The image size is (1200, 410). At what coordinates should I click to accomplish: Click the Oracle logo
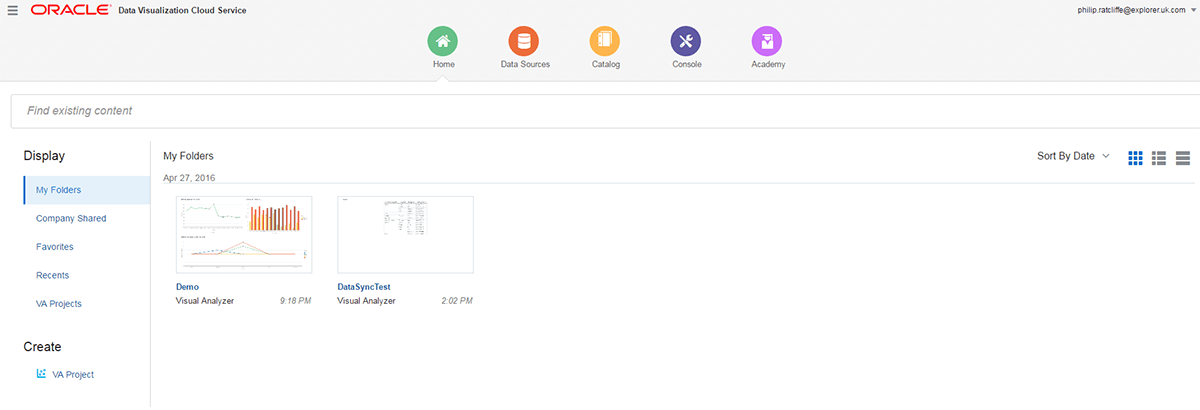coord(69,10)
